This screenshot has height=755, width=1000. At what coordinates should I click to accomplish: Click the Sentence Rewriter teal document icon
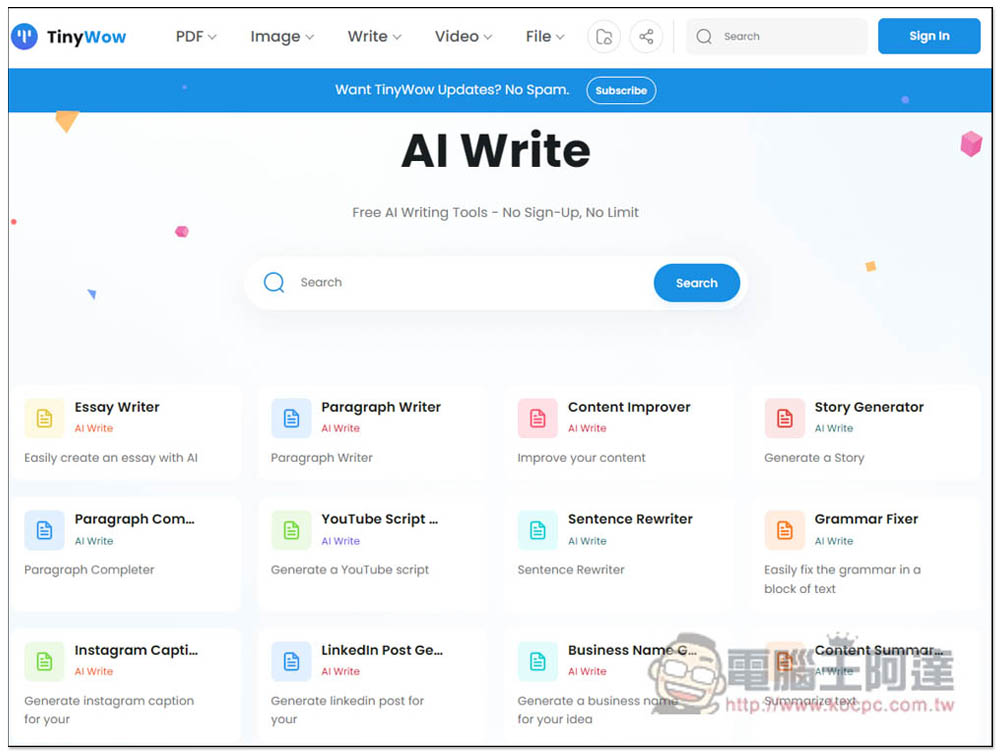pos(538,531)
